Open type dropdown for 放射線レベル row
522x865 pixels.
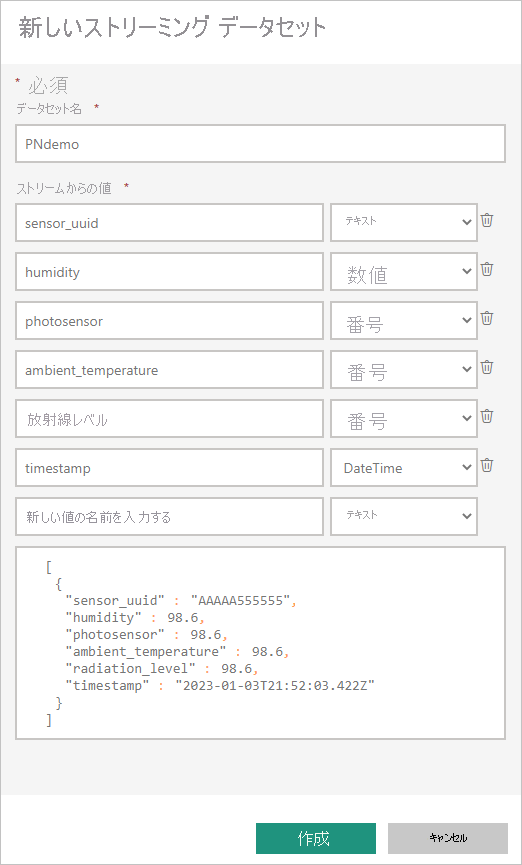click(x=404, y=419)
